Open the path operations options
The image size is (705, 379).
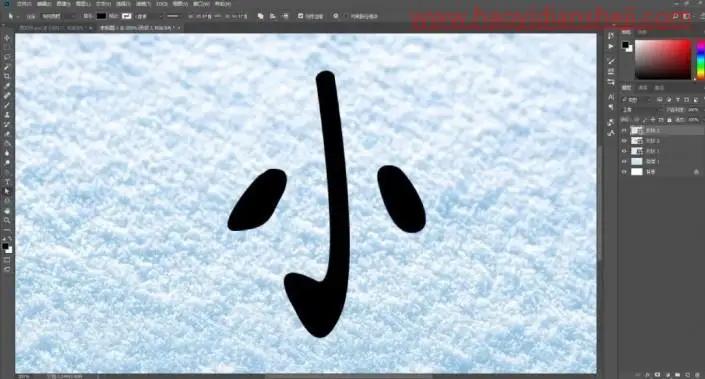click(x=260, y=16)
